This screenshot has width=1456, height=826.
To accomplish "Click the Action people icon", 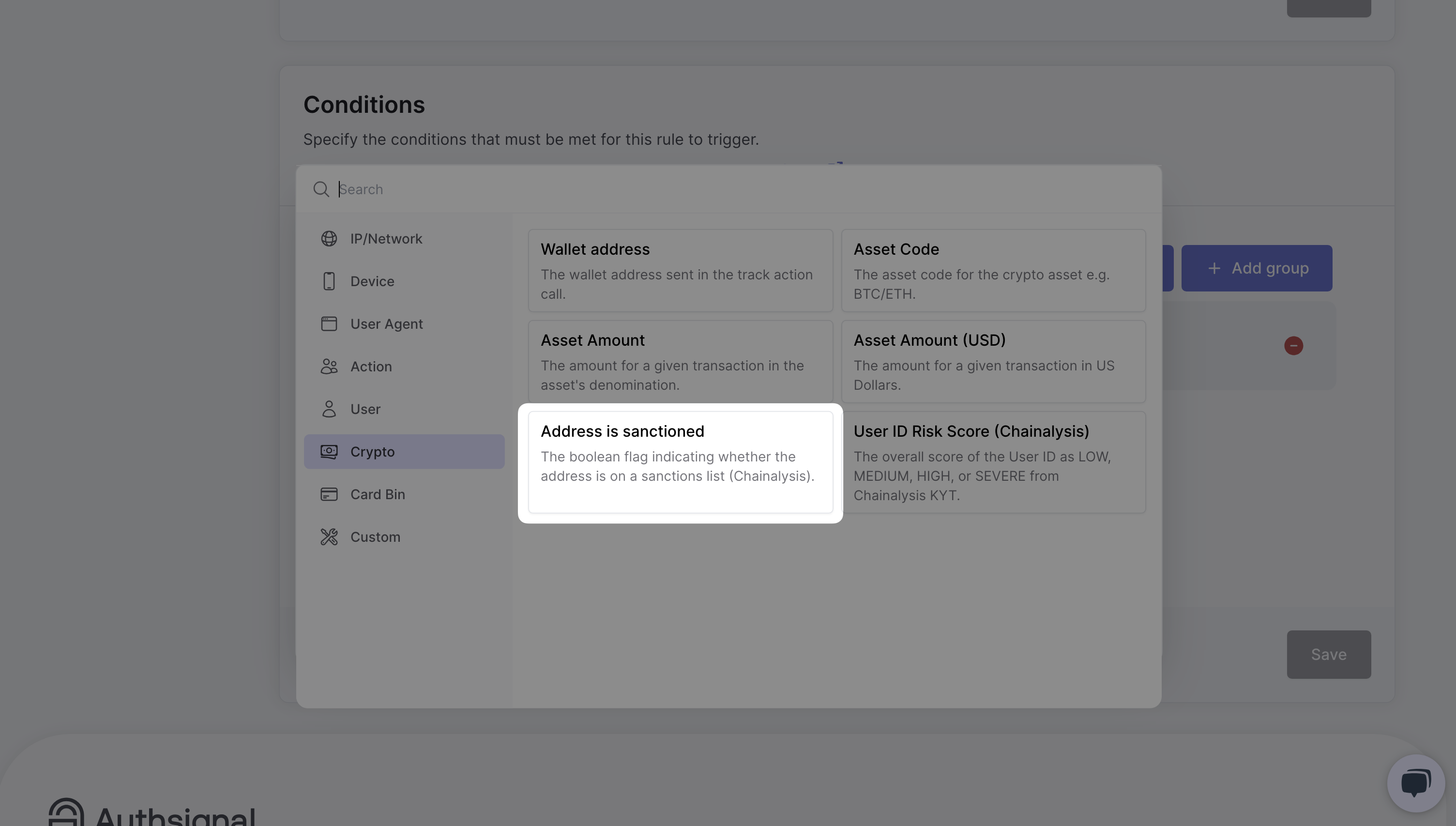I will [329, 367].
